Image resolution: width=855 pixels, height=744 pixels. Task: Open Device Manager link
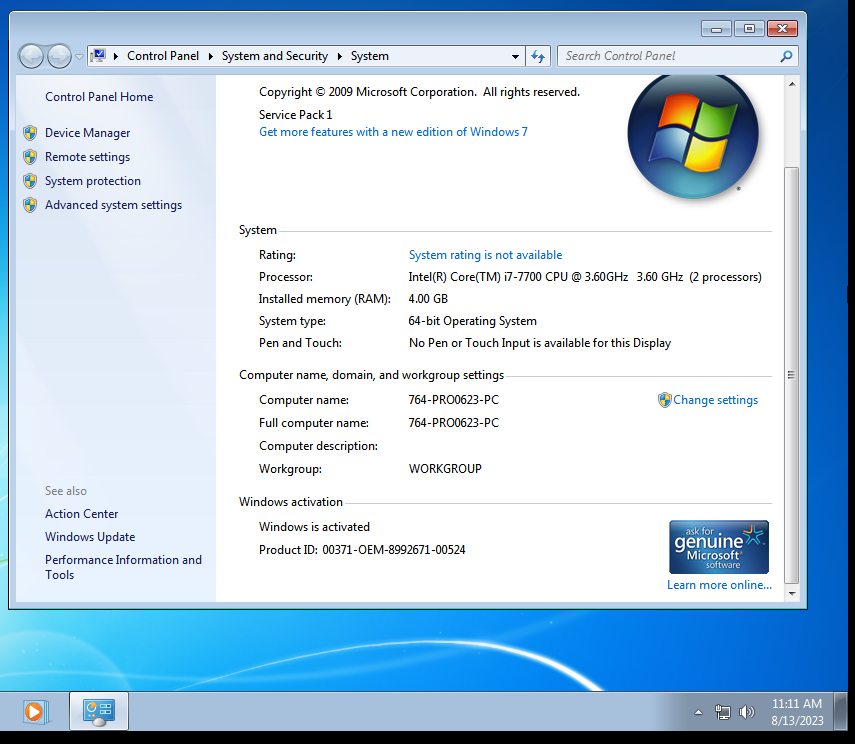[x=88, y=133]
